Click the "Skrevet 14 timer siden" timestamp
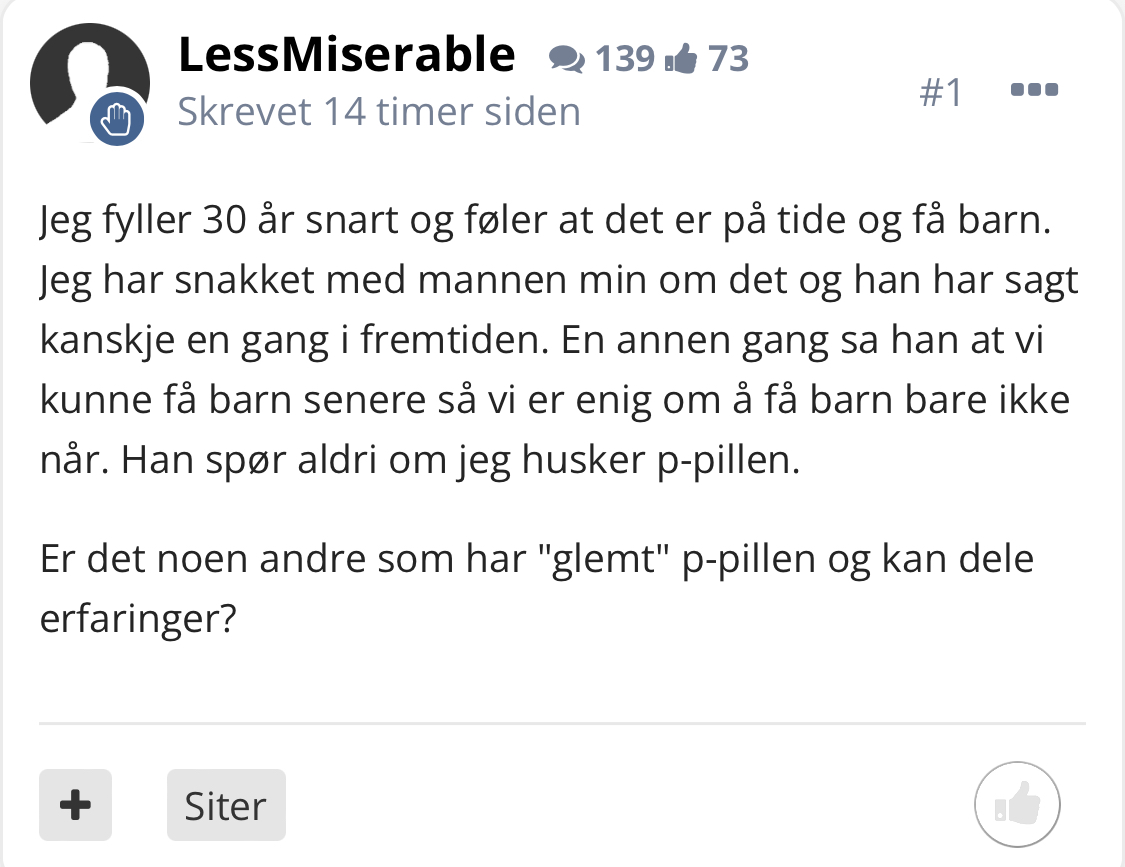 pos(379,111)
